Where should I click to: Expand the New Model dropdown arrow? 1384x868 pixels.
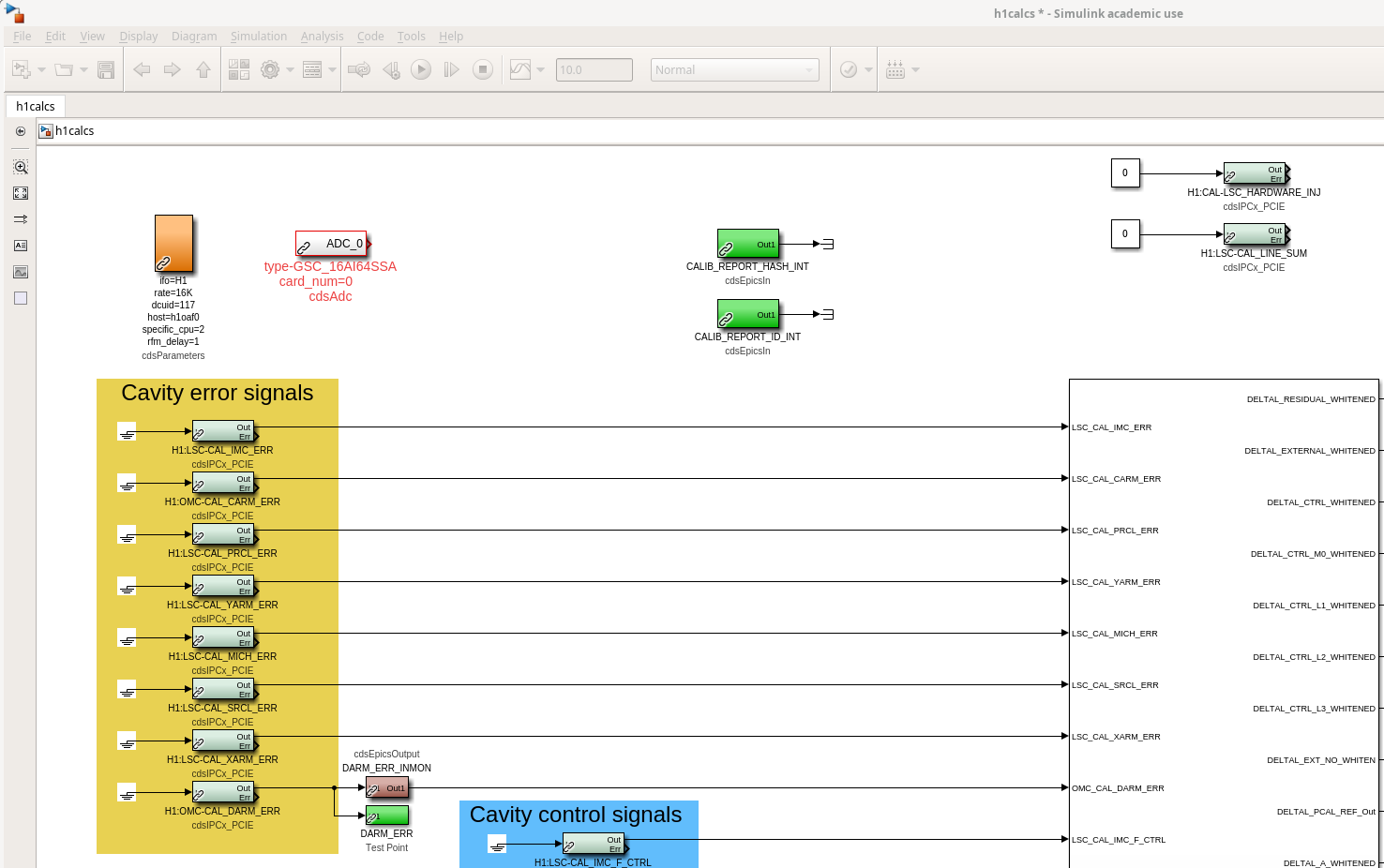(x=41, y=70)
